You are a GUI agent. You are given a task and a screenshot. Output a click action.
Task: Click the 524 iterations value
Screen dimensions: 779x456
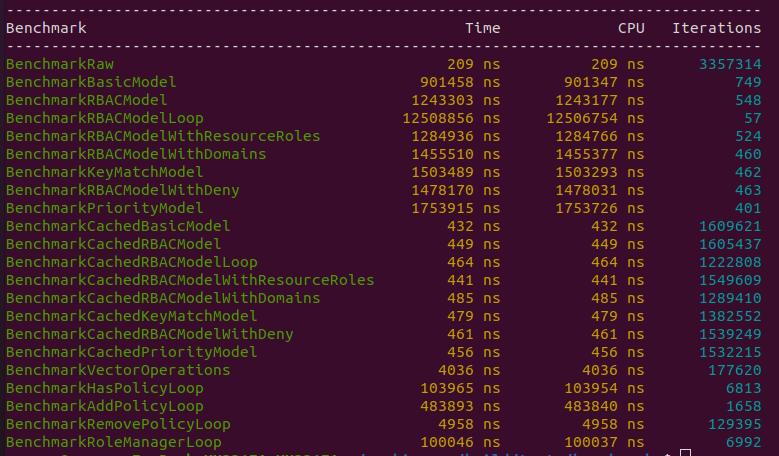[x=748, y=136]
